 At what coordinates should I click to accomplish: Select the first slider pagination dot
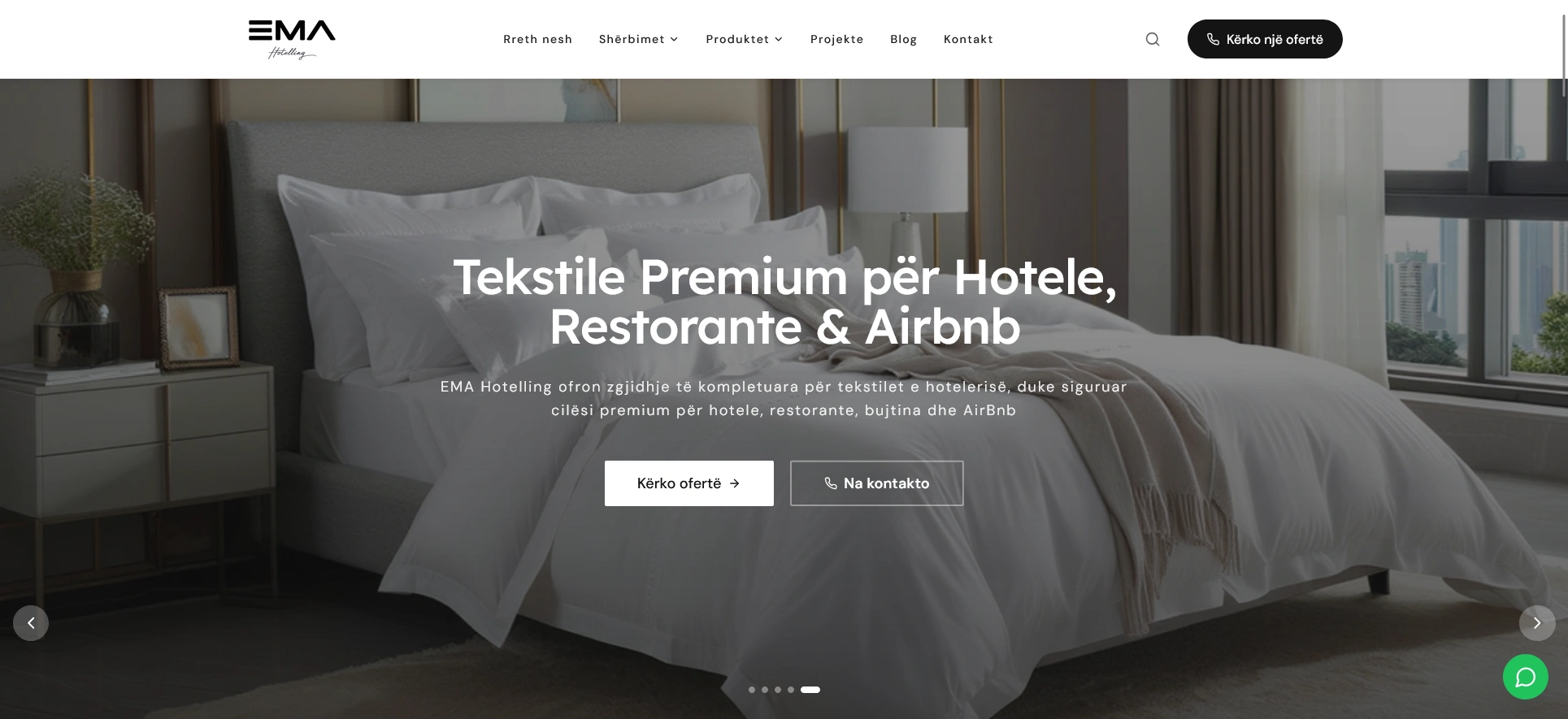click(752, 690)
